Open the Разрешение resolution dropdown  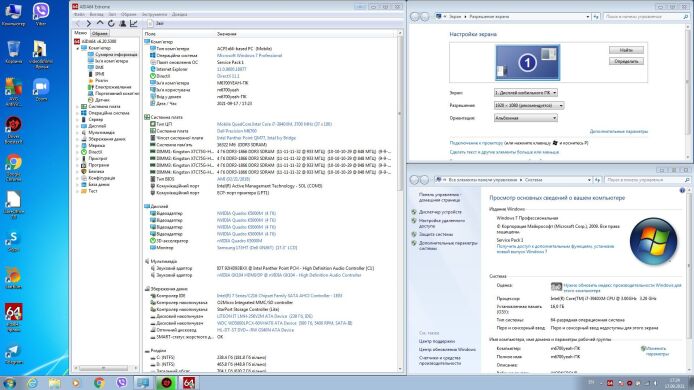528,105
